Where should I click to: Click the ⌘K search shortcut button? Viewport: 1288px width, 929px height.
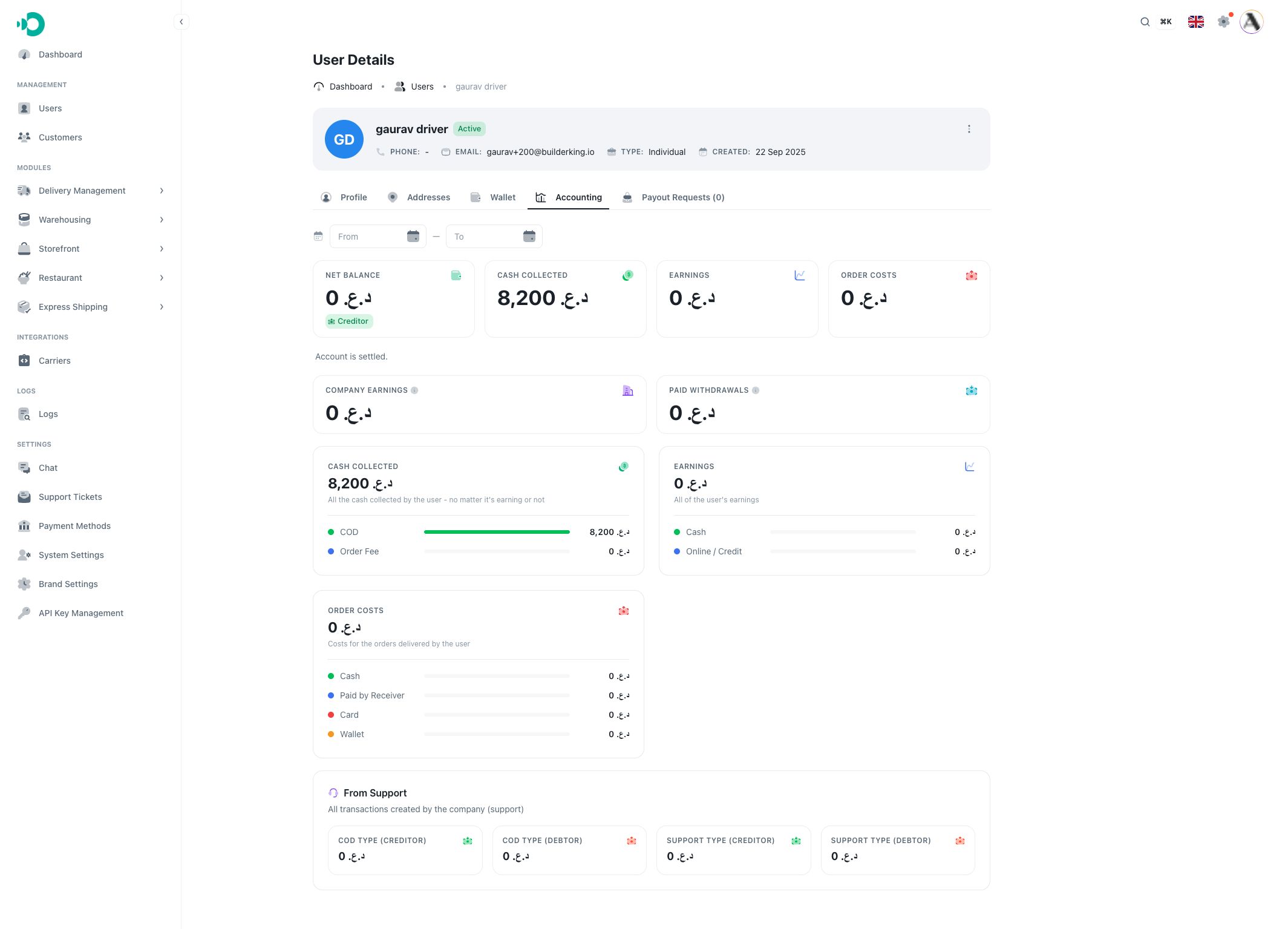(x=1166, y=22)
